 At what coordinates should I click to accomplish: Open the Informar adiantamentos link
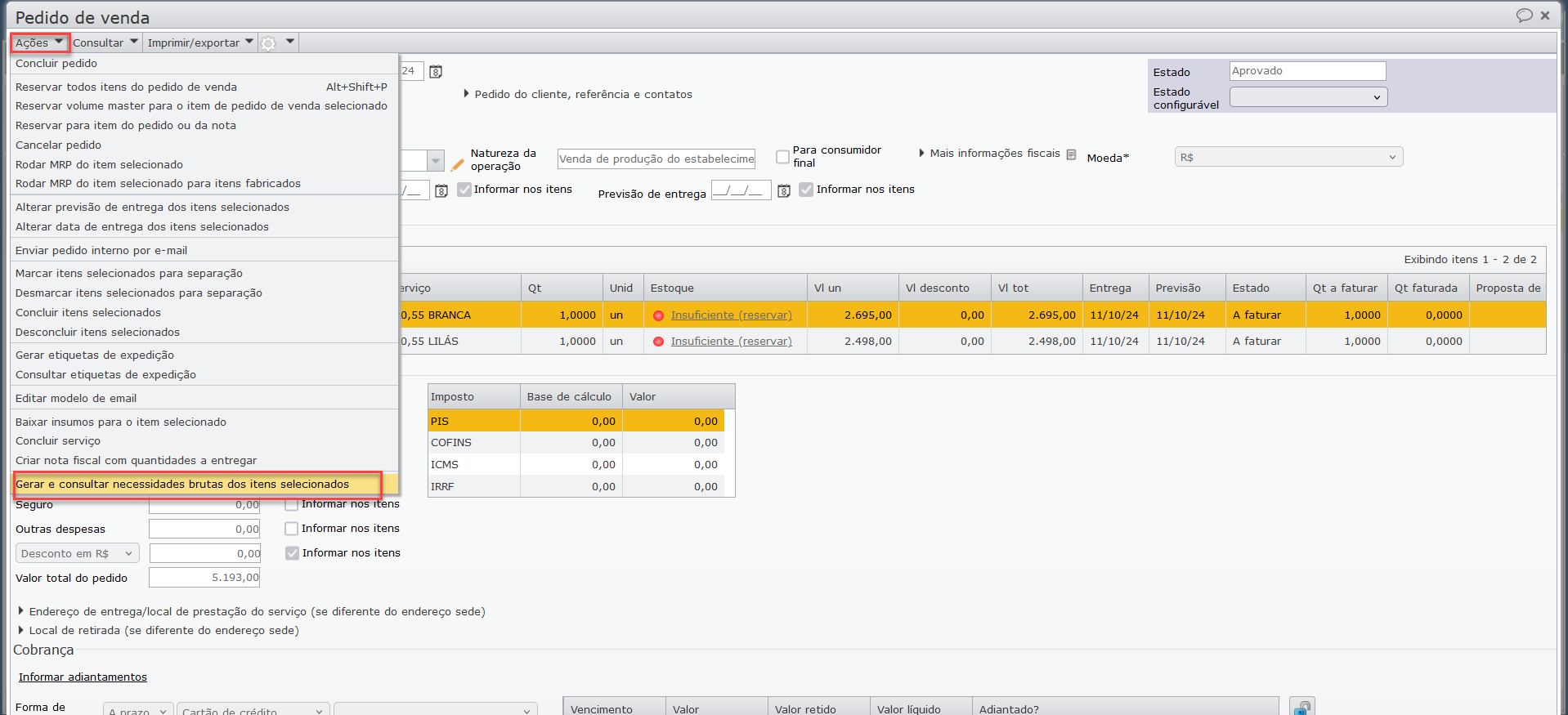click(x=83, y=677)
